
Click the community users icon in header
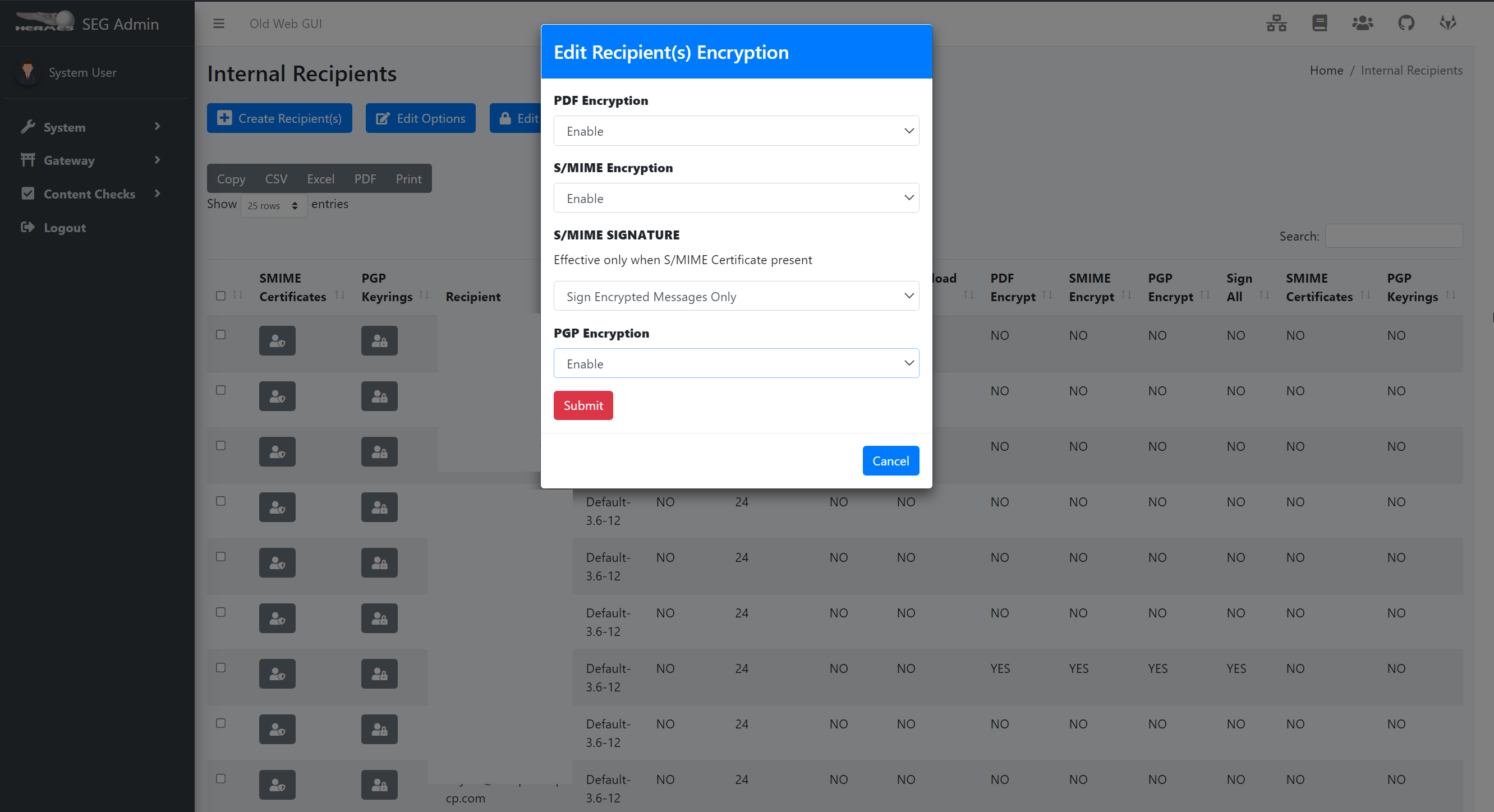point(1362,23)
